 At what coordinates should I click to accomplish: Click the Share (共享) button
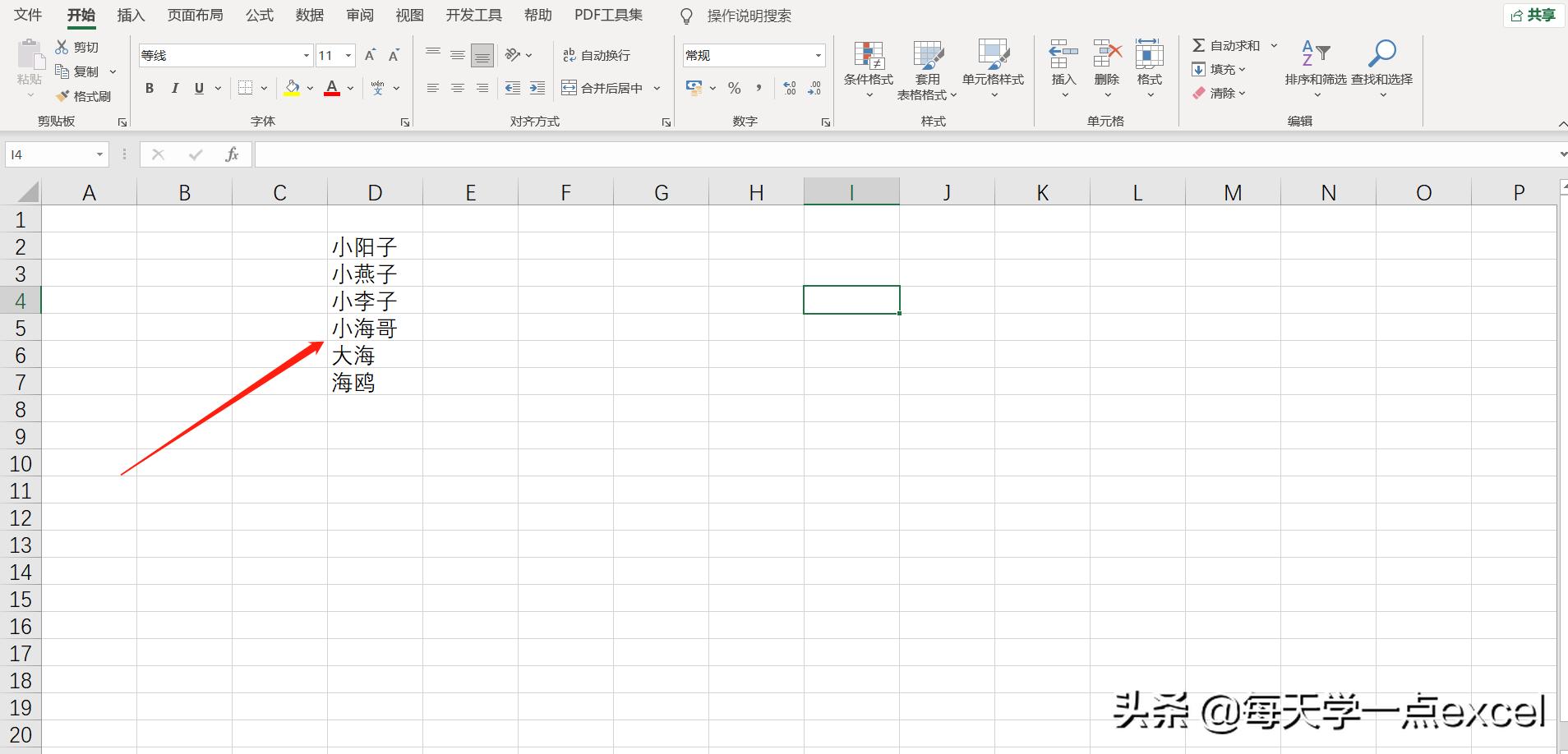(x=1533, y=15)
